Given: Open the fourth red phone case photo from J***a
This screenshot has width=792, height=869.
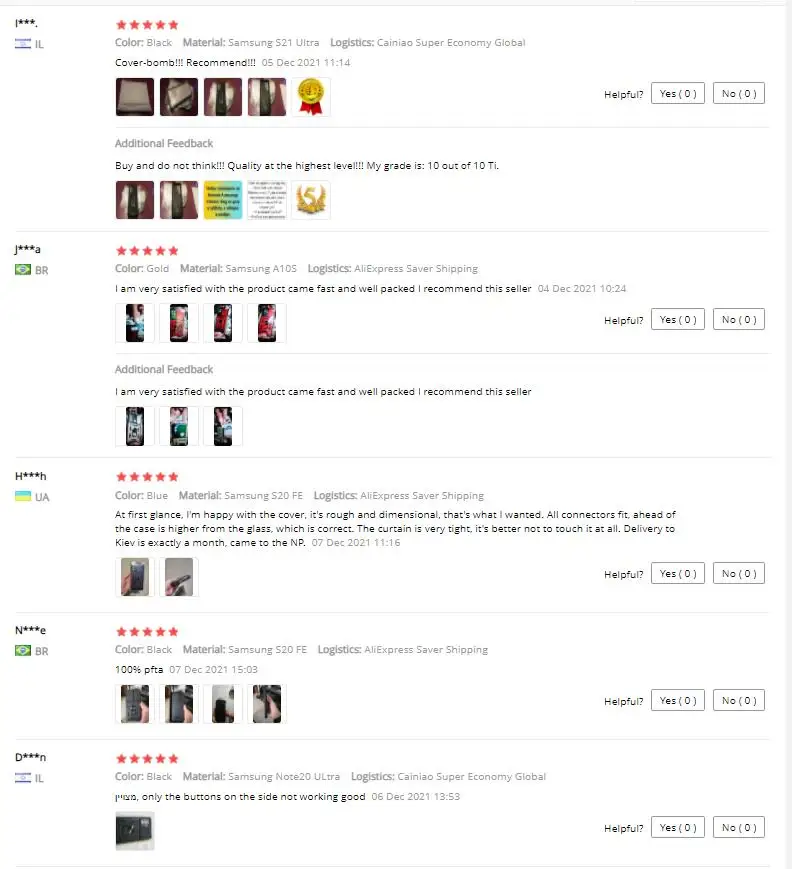Looking at the screenshot, I should 267,323.
